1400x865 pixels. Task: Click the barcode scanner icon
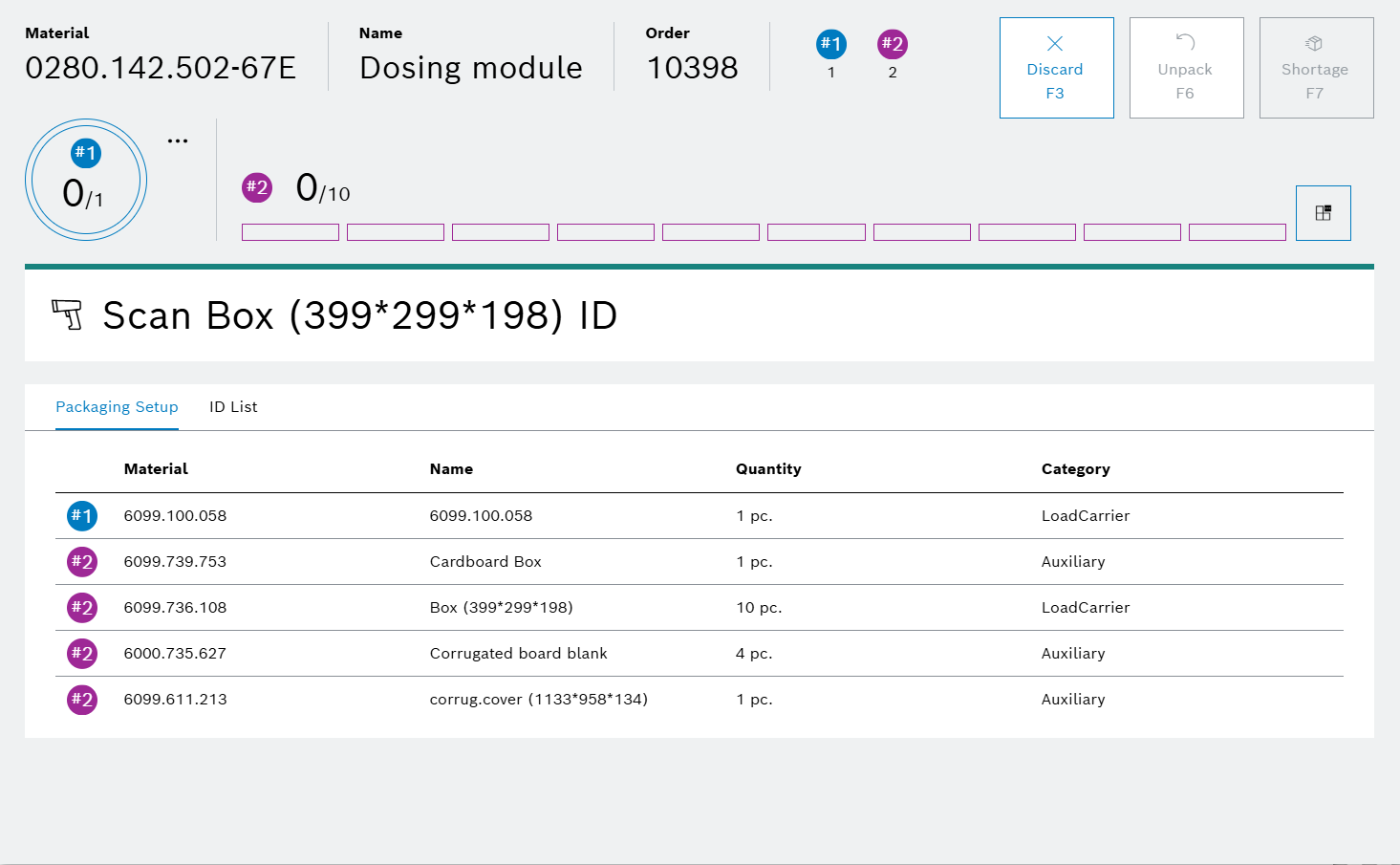(67, 314)
